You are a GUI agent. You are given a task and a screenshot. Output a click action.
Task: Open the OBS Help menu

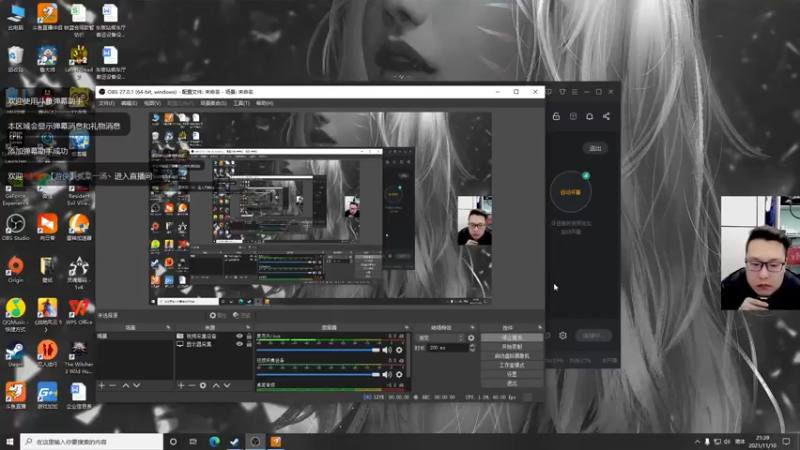(264, 103)
